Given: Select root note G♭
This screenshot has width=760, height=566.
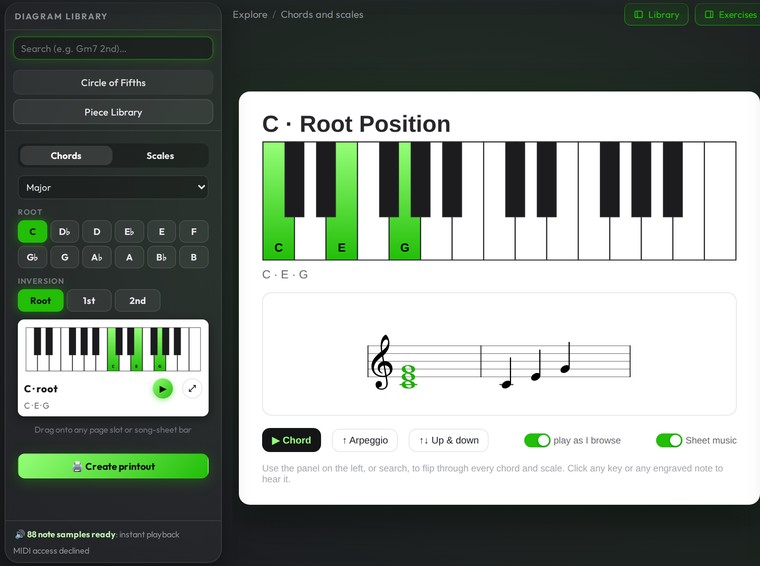Looking at the screenshot, I should click(x=32, y=257).
